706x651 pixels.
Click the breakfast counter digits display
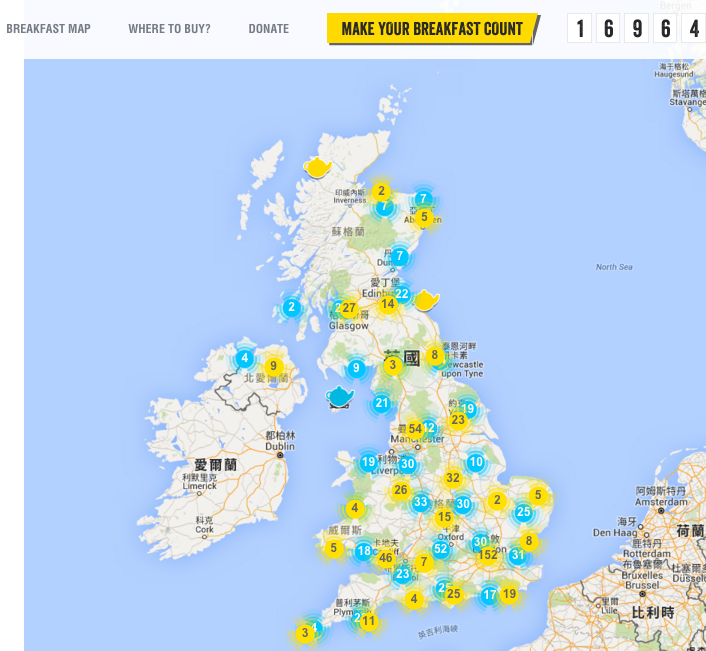(x=636, y=28)
